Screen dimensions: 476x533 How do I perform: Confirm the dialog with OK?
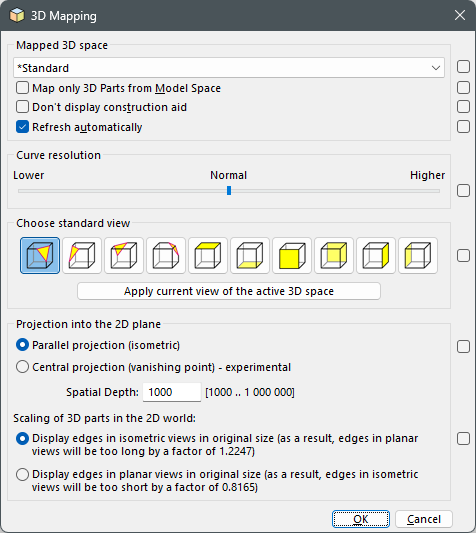(x=361, y=519)
